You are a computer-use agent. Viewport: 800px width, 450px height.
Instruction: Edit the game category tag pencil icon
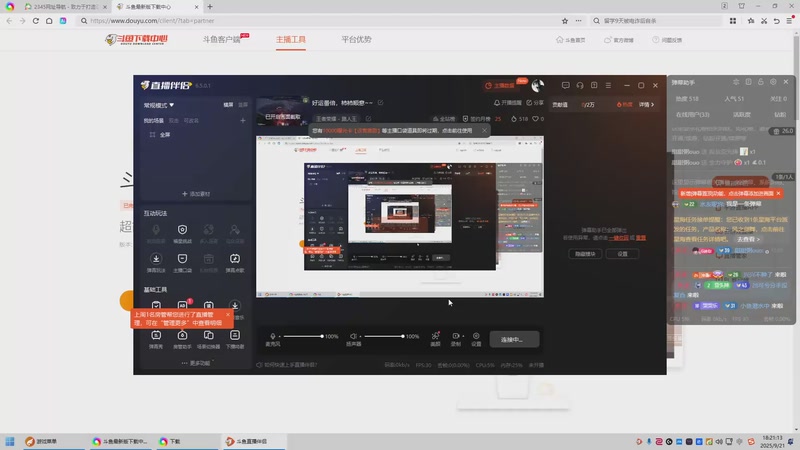pyautogui.click(x=368, y=118)
